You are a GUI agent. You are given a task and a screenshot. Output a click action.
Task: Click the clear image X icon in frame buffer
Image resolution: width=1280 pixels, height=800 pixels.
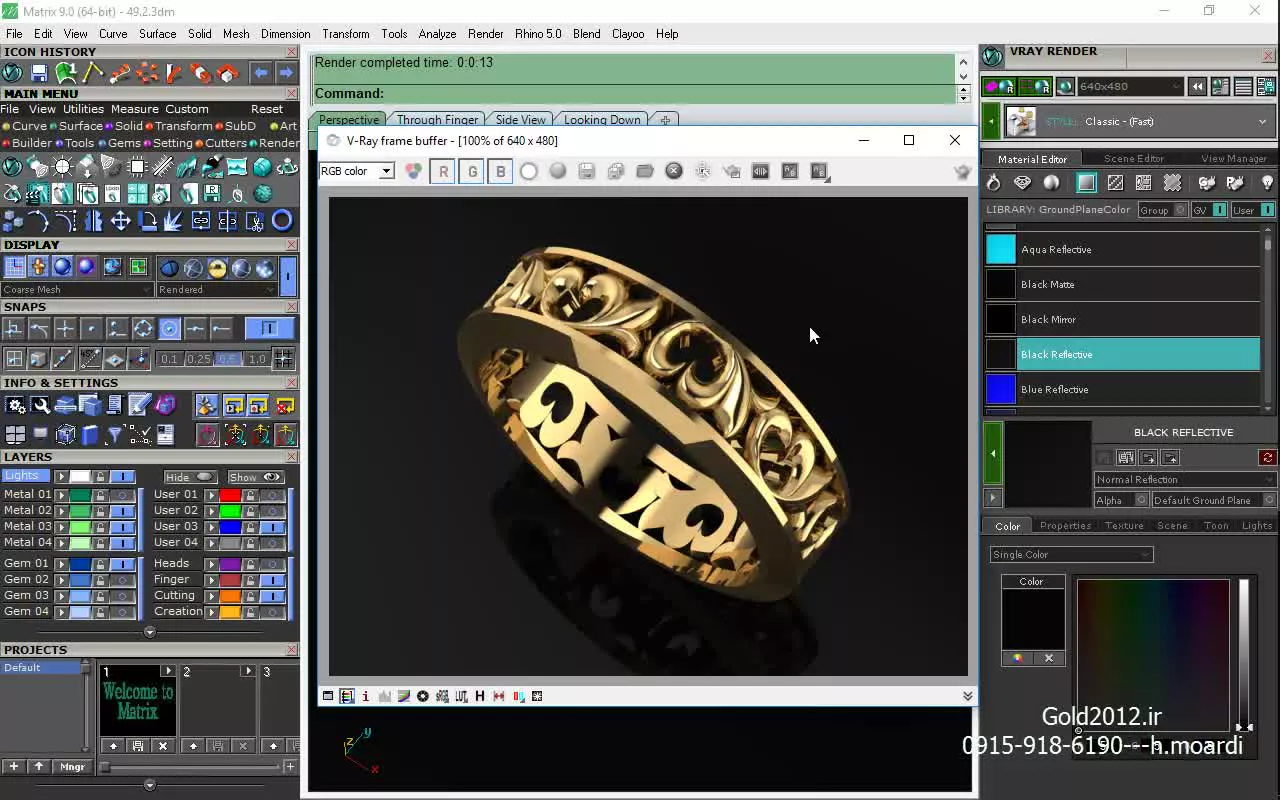[674, 171]
